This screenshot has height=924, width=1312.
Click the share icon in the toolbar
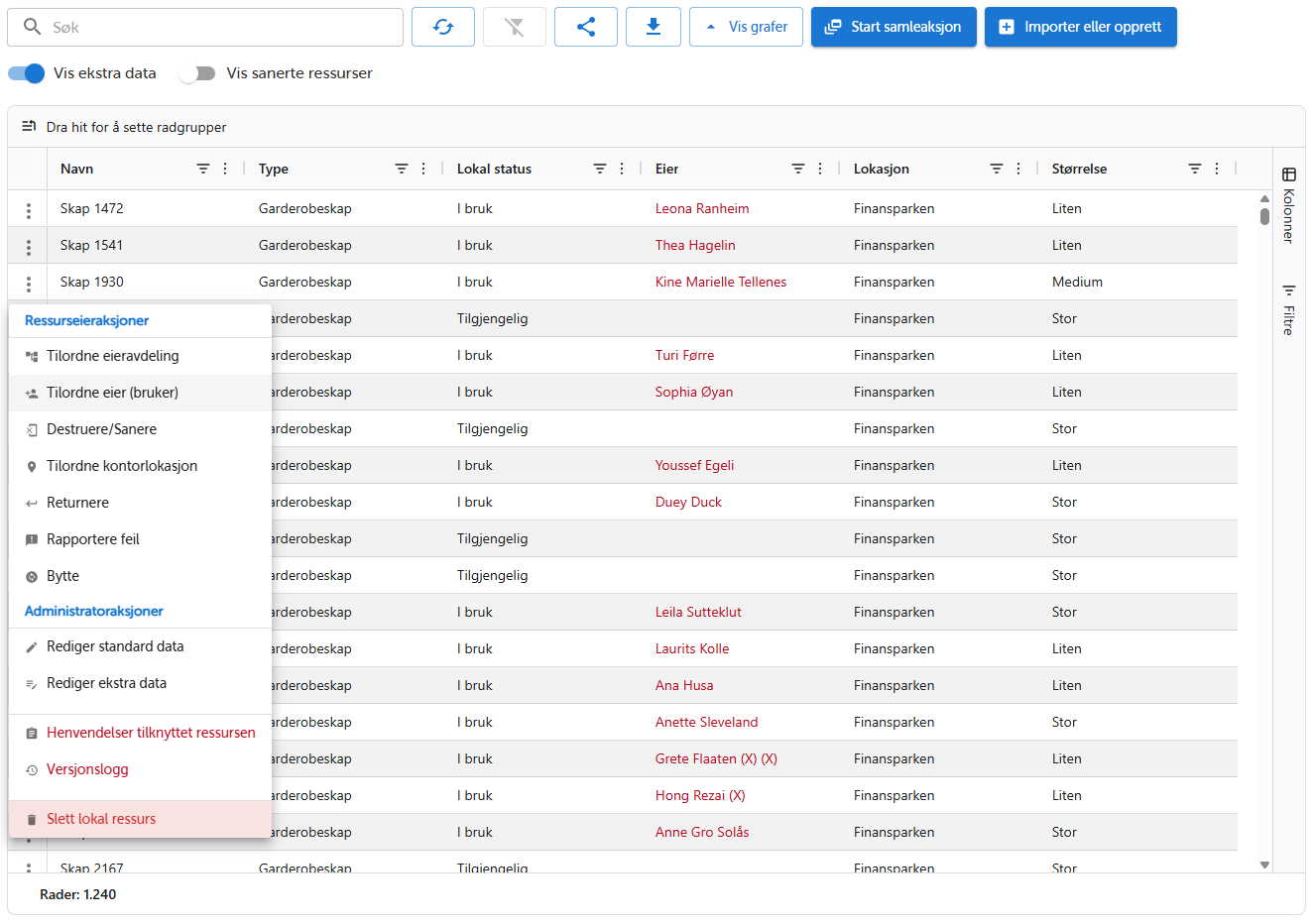click(x=585, y=27)
